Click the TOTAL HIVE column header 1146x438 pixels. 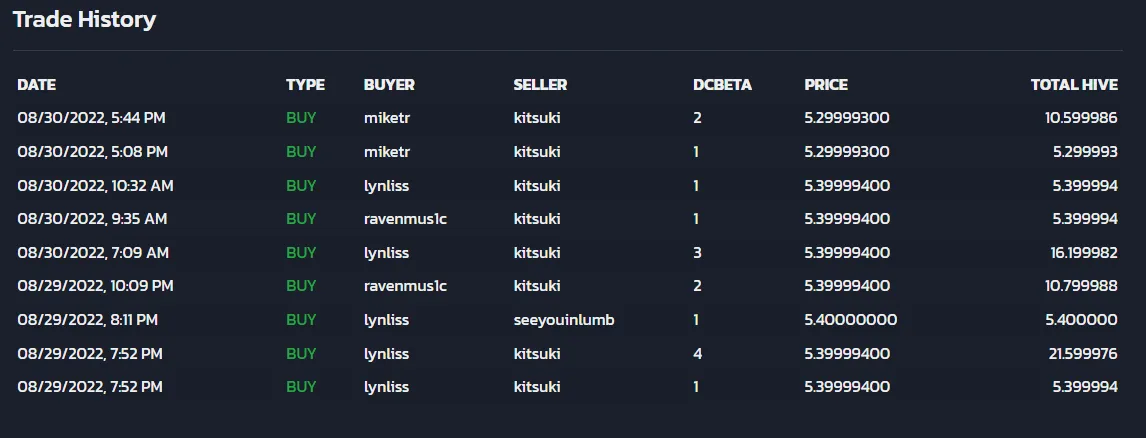point(1074,85)
